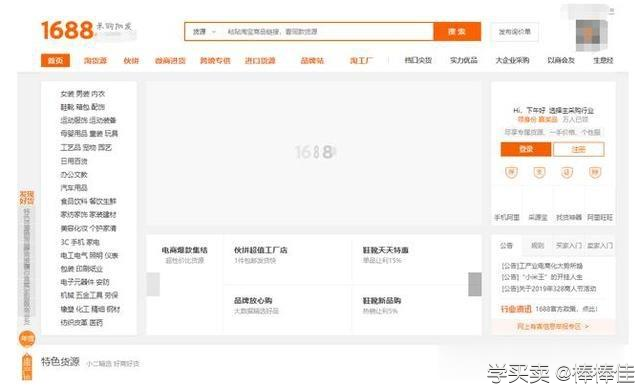The width and height of the screenshot is (640, 389).
Task: Open the 母婴用品 童装 玩具 category
Action: pyautogui.click(x=89, y=133)
